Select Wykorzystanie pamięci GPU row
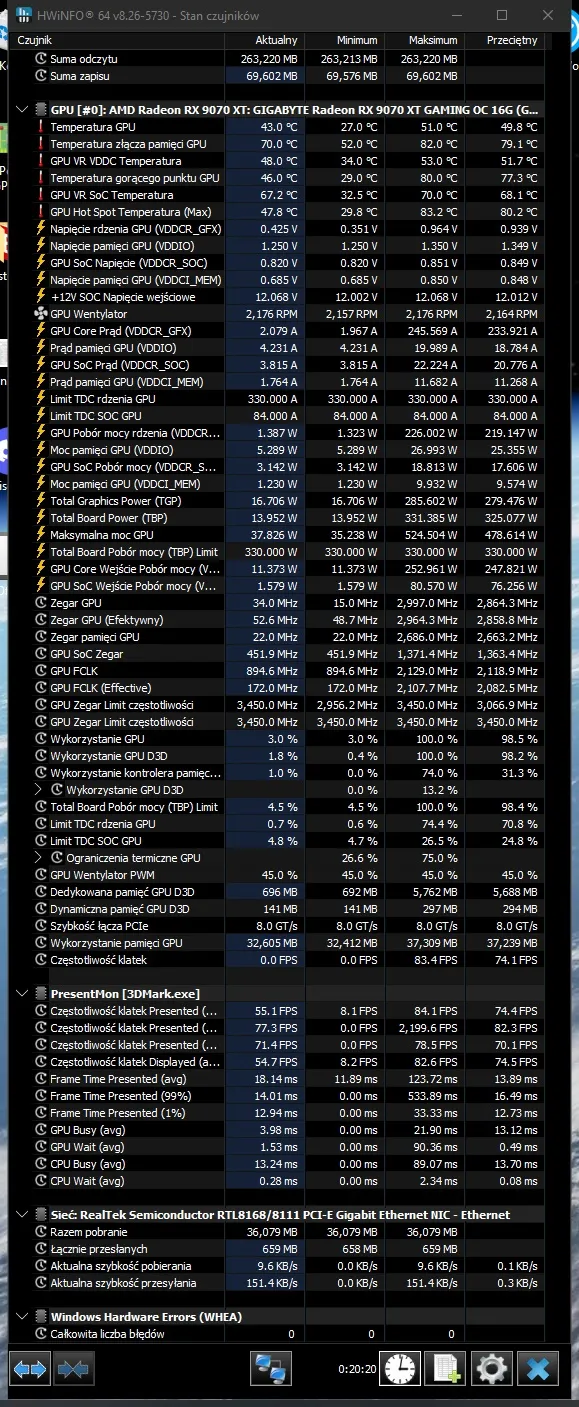The width and height of the screenshot is (579, 1407). pyautogui.click(x=278, y=943)
